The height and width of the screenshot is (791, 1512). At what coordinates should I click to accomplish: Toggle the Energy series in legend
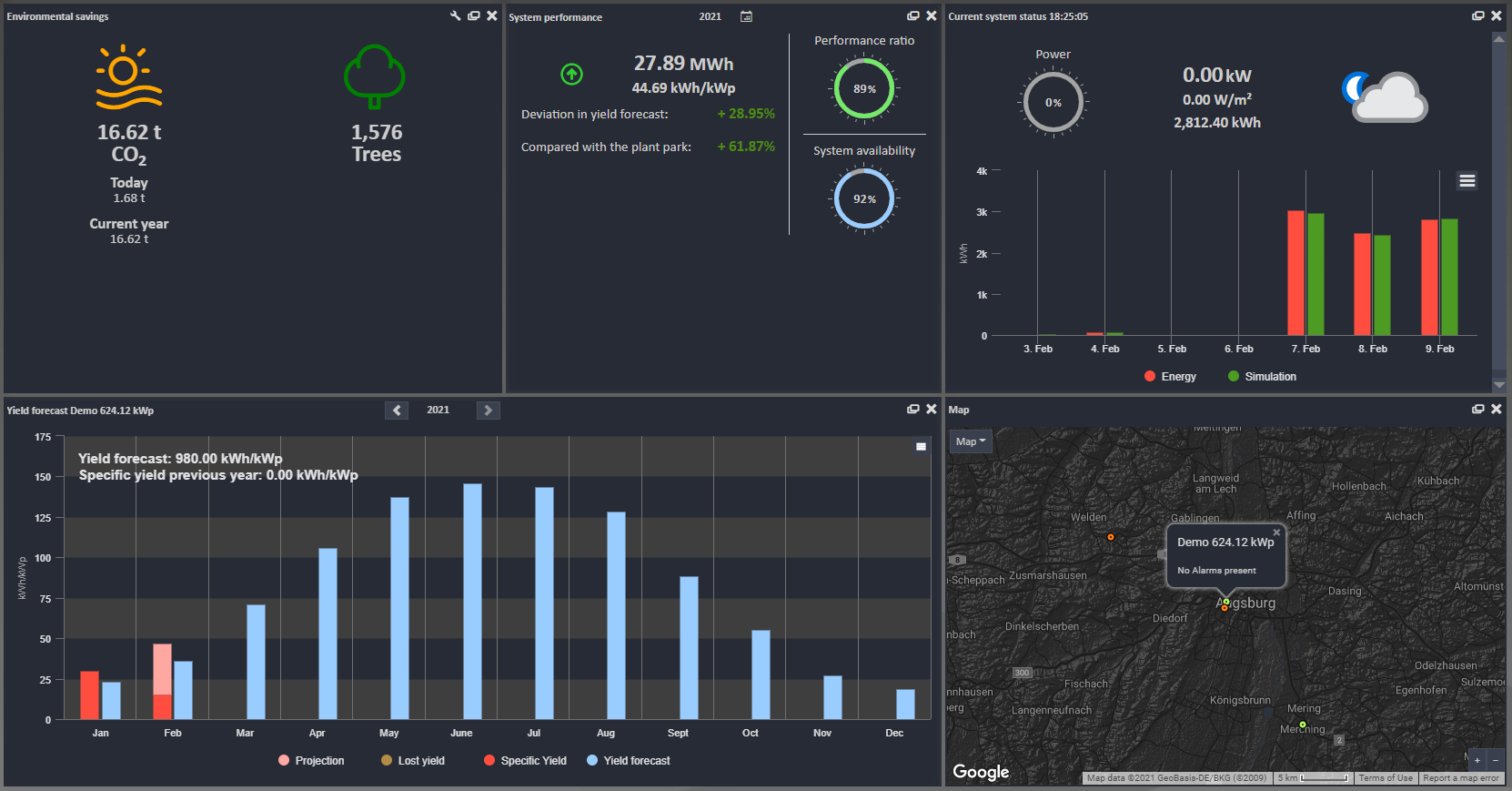click(1171, 376)
